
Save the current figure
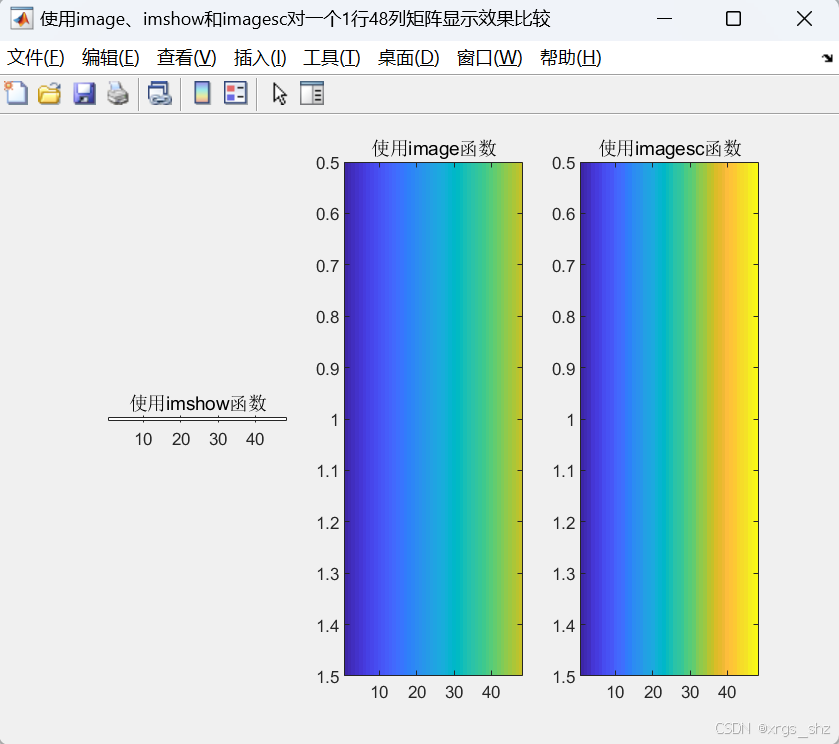point(84,93)
